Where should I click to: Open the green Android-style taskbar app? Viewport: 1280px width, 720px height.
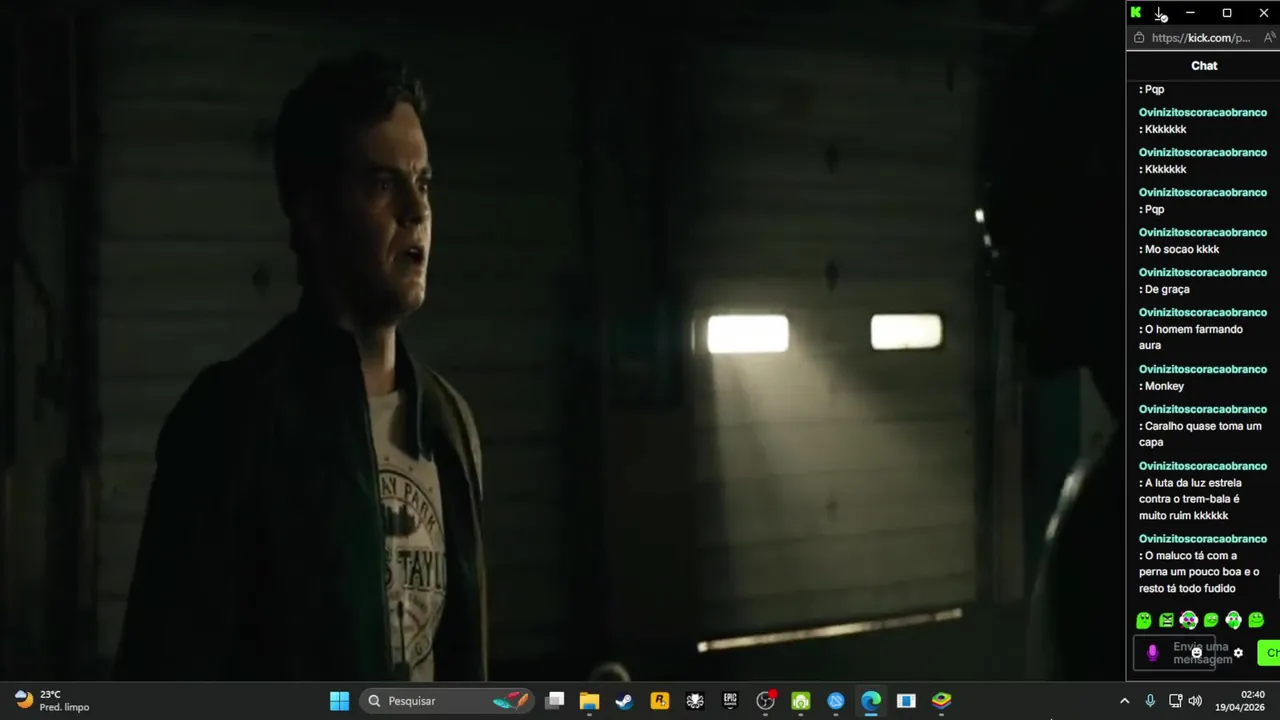(x=801, y=701)
